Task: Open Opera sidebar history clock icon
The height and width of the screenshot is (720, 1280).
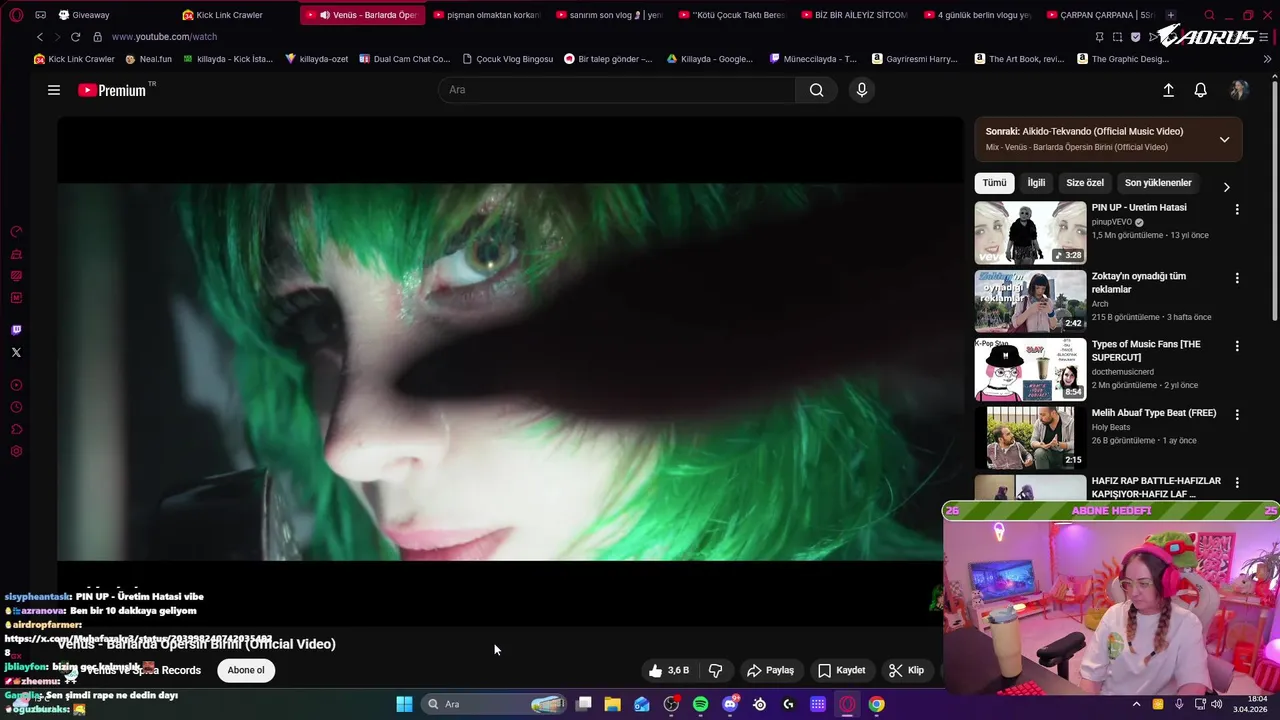Action: click(16, 407)
